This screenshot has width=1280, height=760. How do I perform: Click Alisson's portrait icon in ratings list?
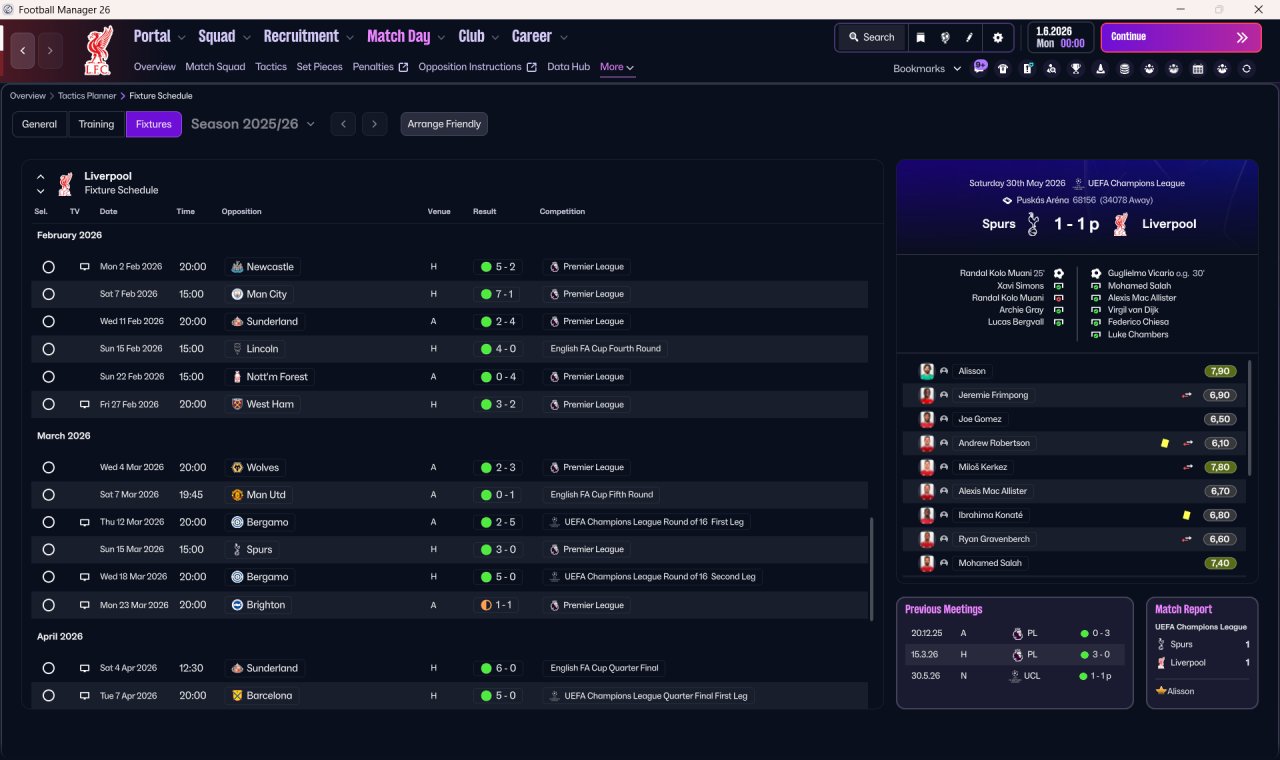click(927, 371)
